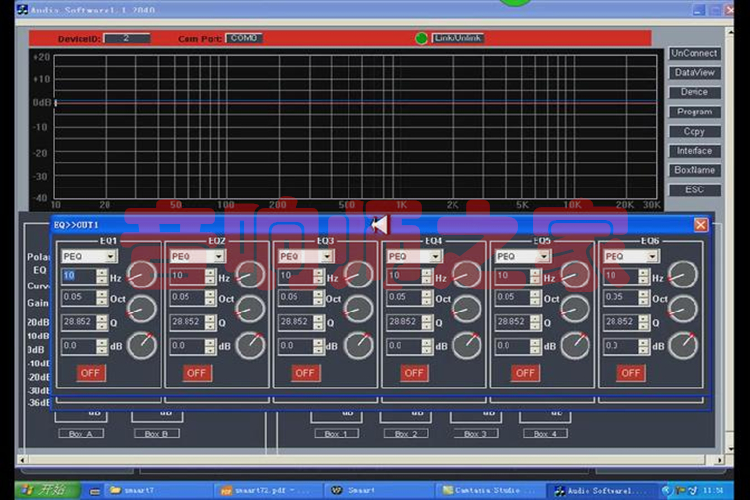750x500 pixels.
Task: Select Box 4 button
Action: coord(546,433)
